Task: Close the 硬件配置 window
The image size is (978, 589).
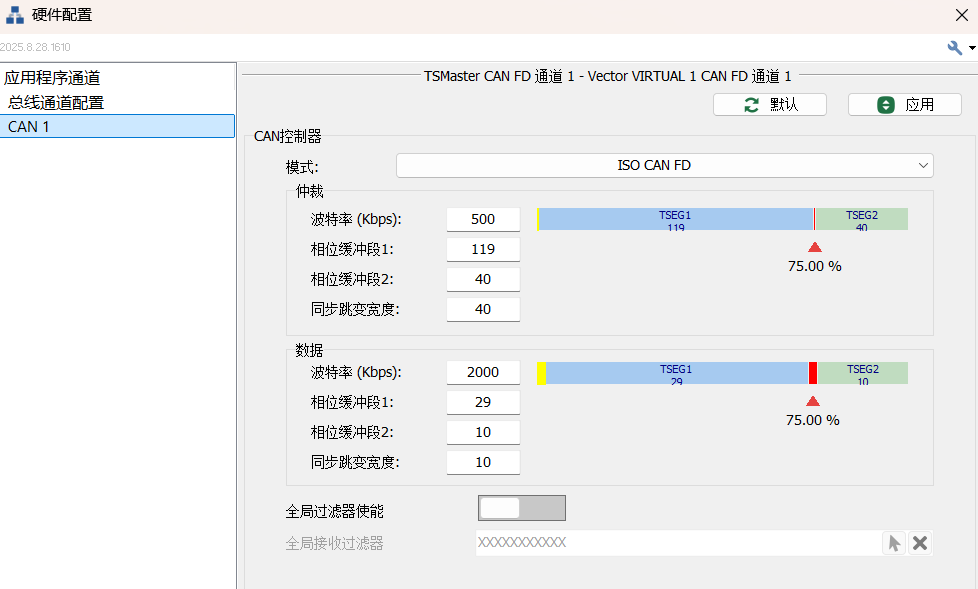Action: pyautogui.click(x=961, y=14)
